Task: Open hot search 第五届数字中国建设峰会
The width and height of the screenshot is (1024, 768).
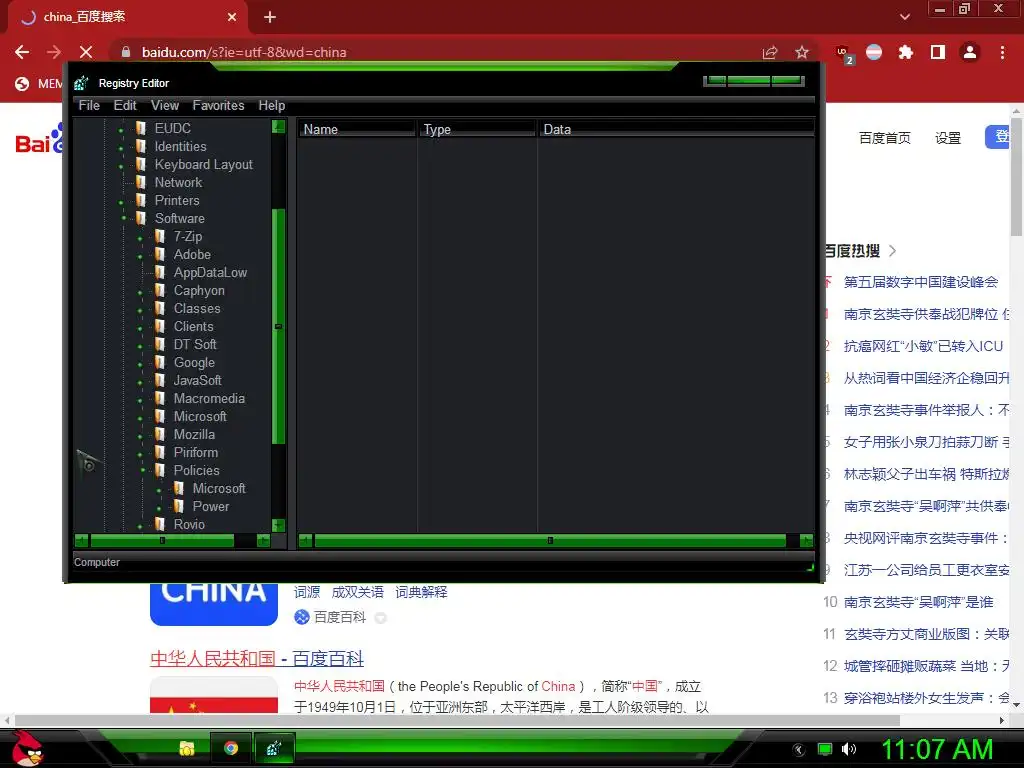Action: 921,282
